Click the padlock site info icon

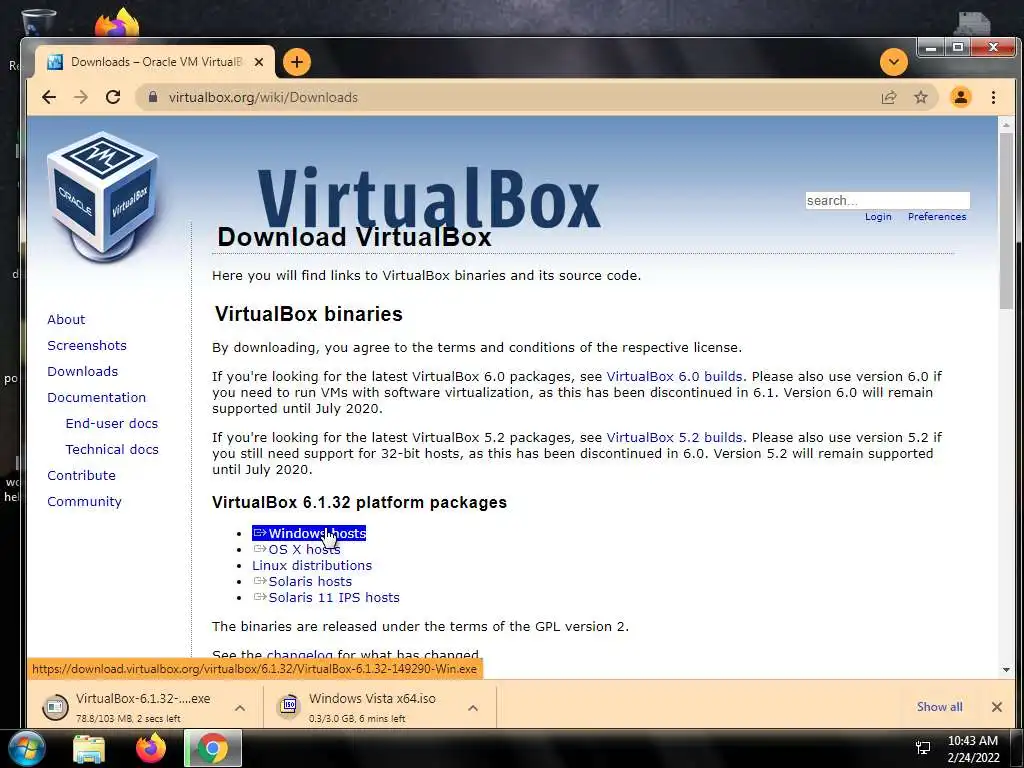click(x=153, y=97)
